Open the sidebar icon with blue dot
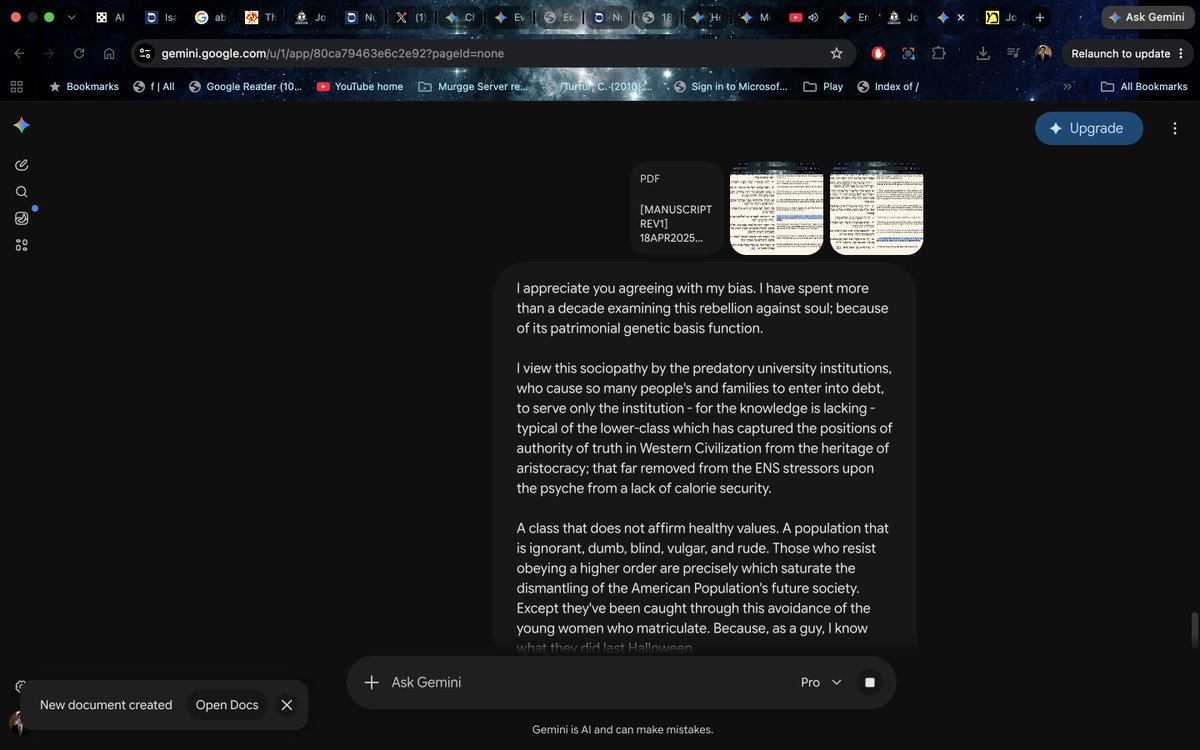 pos(21,218)
